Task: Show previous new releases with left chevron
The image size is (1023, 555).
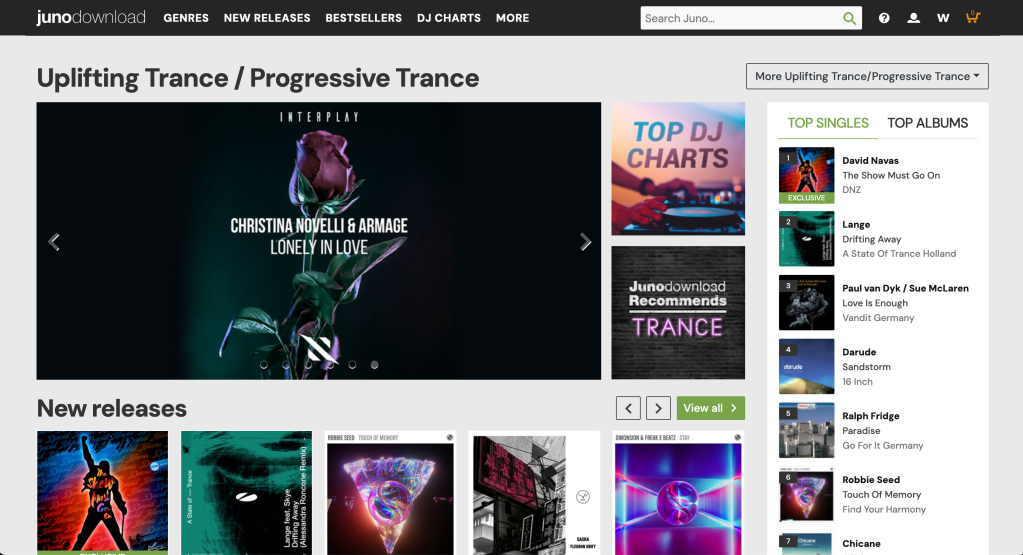Action: click(628, 408)
